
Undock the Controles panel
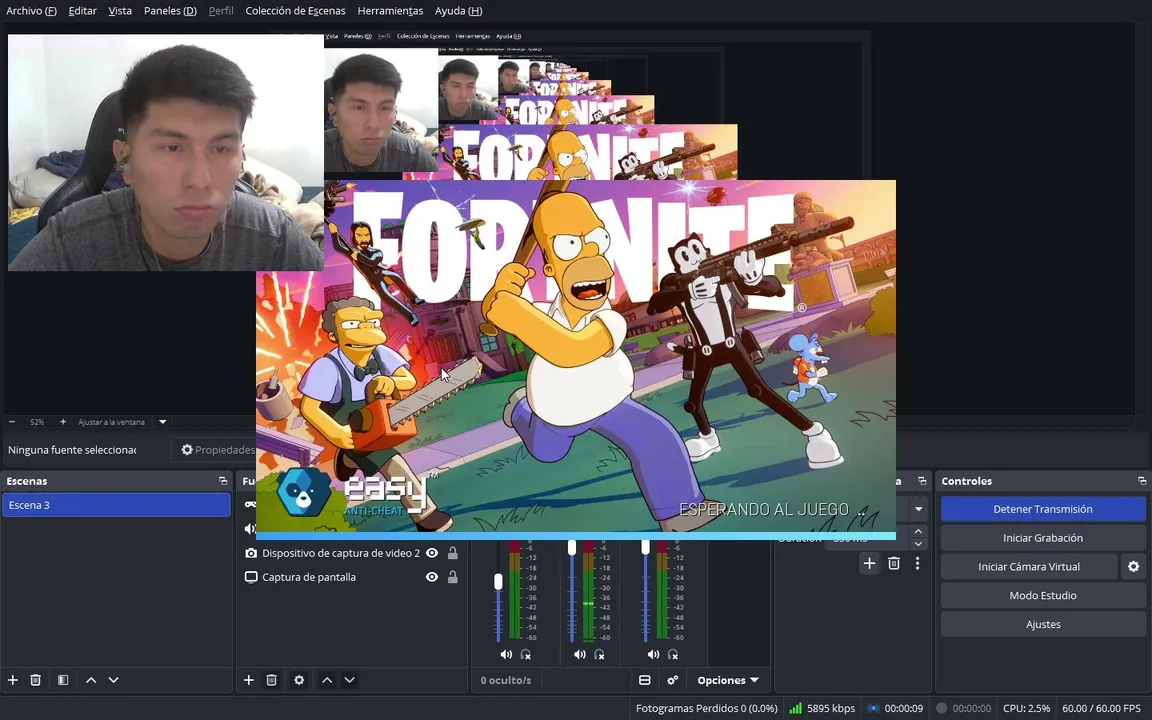pyautogui.click(x=1142, y=480)
